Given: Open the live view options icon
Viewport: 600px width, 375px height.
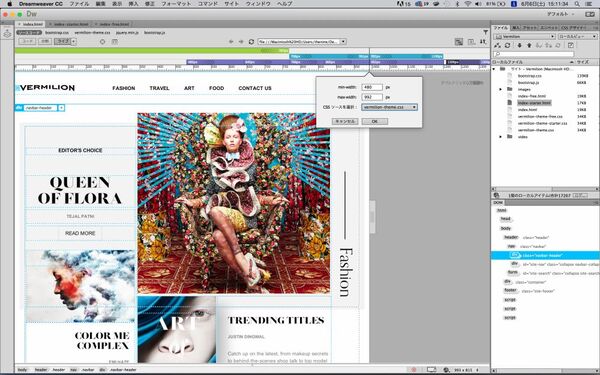Looking at the screenshot, I should (x=114, y=41).
